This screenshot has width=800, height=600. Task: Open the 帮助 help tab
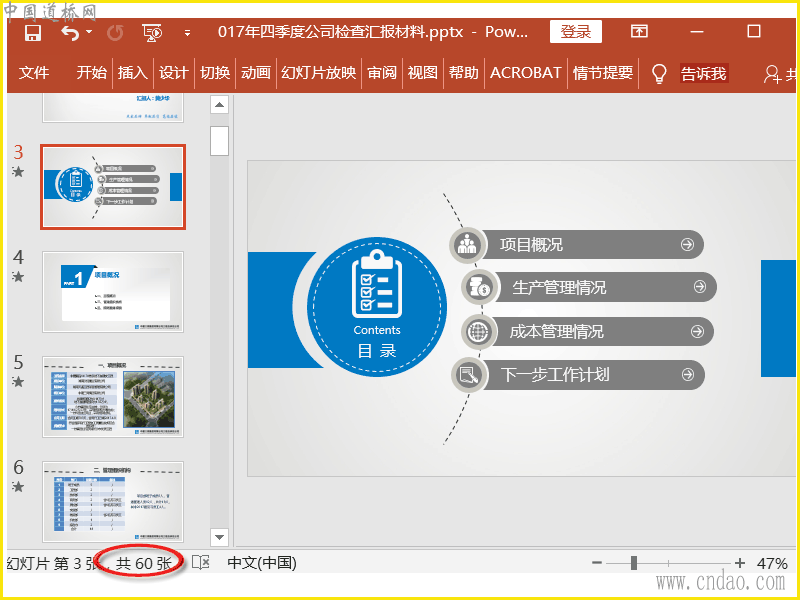click(463, 73)
